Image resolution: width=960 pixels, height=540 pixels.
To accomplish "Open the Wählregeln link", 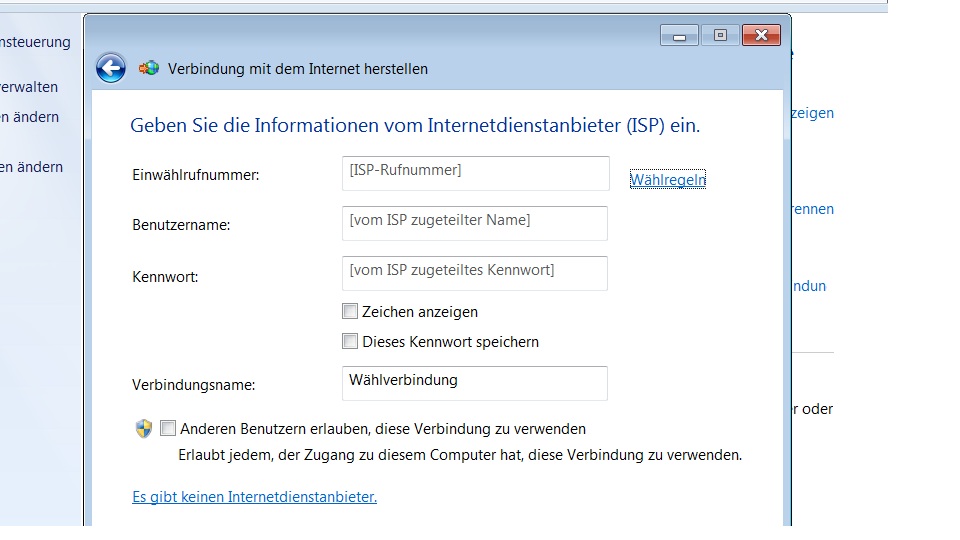I will [x=667, y=180].
